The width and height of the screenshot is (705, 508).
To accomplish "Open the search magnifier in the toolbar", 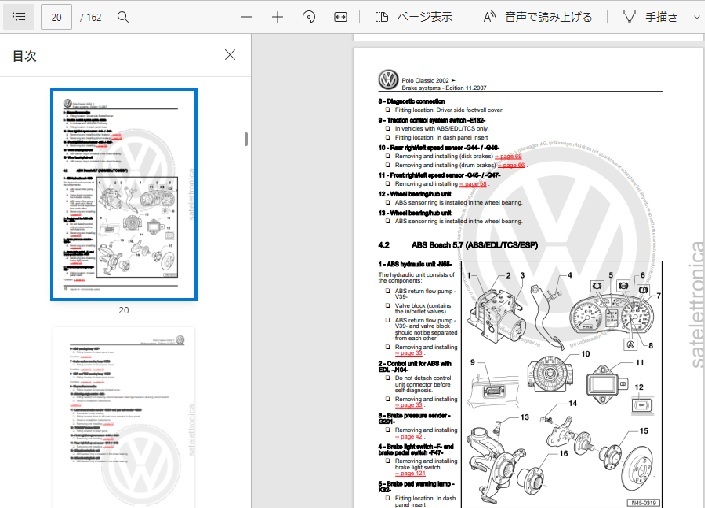I will 123,18.
